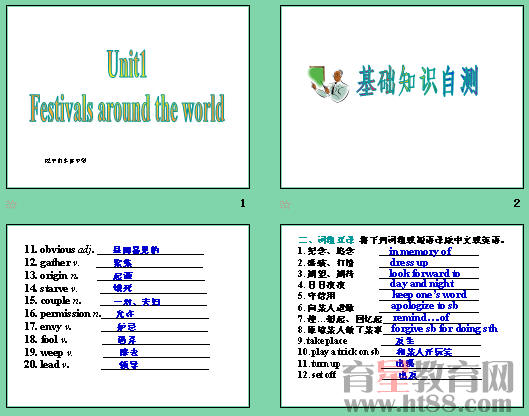
Task: Select the phrase translation exercise slide thumbnail
Action: tap(402, 316)
